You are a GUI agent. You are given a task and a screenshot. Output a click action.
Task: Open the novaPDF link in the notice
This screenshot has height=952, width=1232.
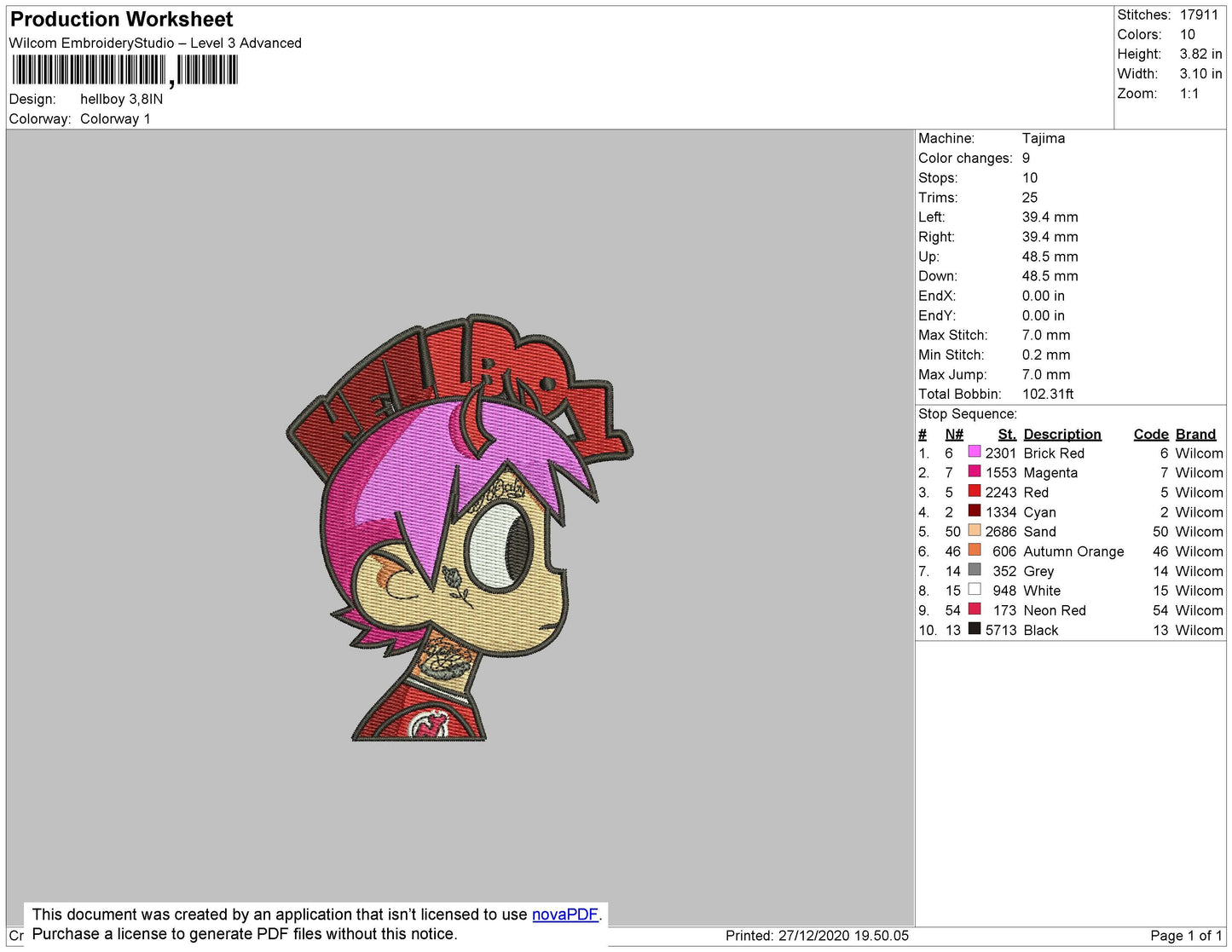tap(565, 914)
